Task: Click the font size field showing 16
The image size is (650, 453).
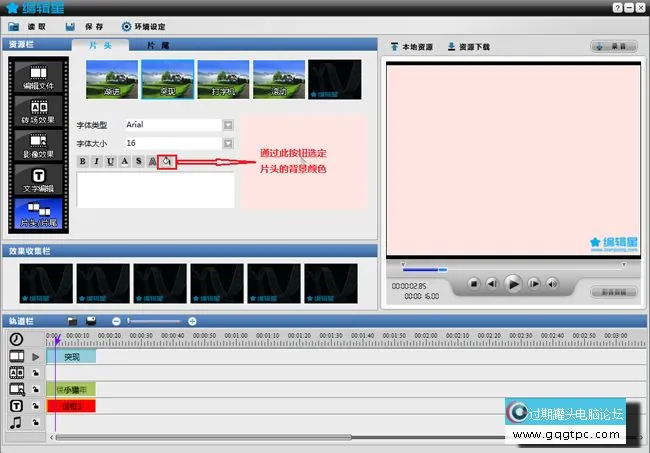Action: point(173,143)
